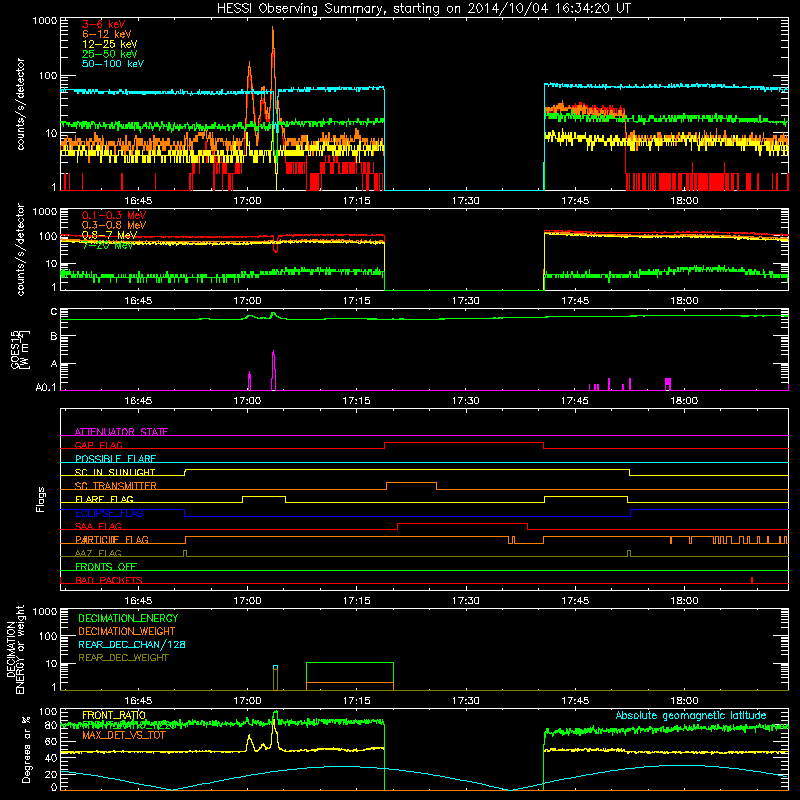Select the SC_TRANSMITTER flag label
This screenshot has height=800, width=800.
point(115,486)
